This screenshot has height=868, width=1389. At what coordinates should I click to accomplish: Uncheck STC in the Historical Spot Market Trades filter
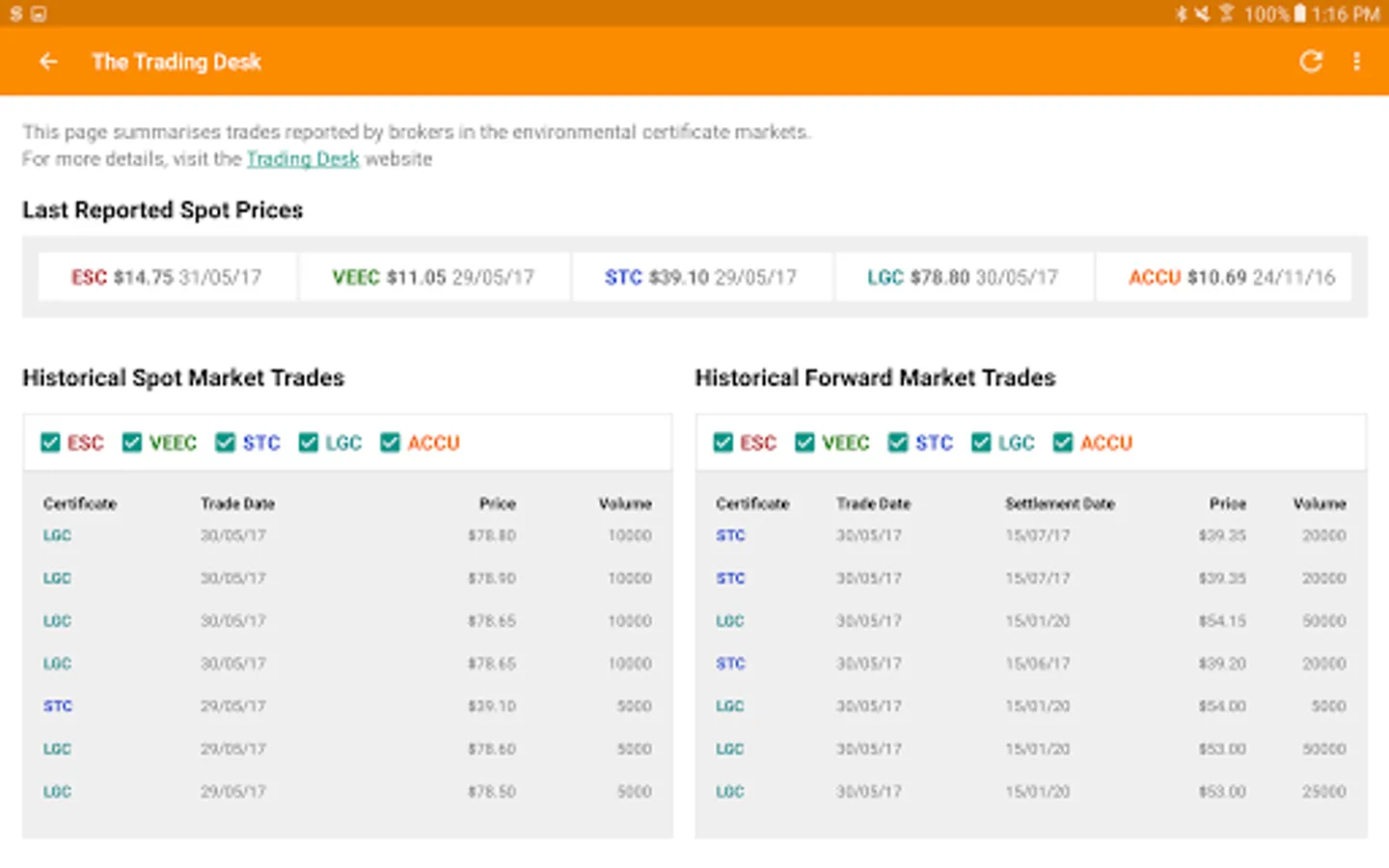225,443
